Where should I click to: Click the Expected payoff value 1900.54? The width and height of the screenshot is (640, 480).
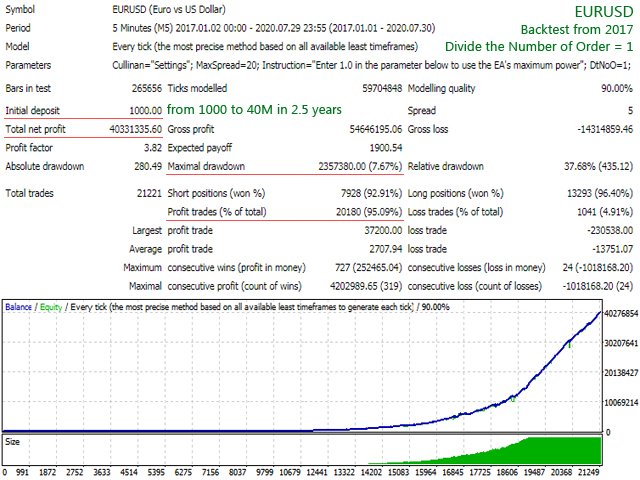pyautogui.click(x=386, y=148)
